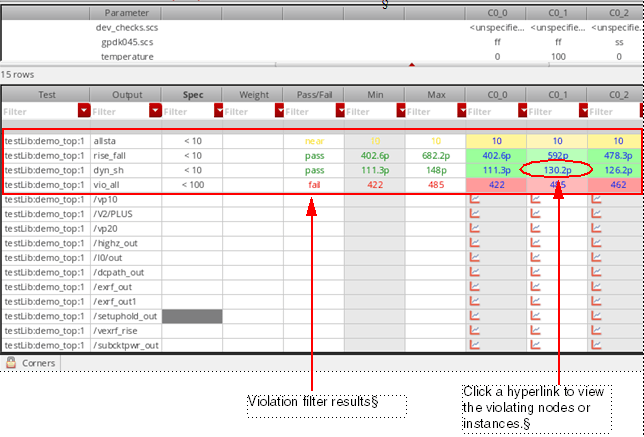Show /exrf_out waveform icon in C0_0

[475, 287]
